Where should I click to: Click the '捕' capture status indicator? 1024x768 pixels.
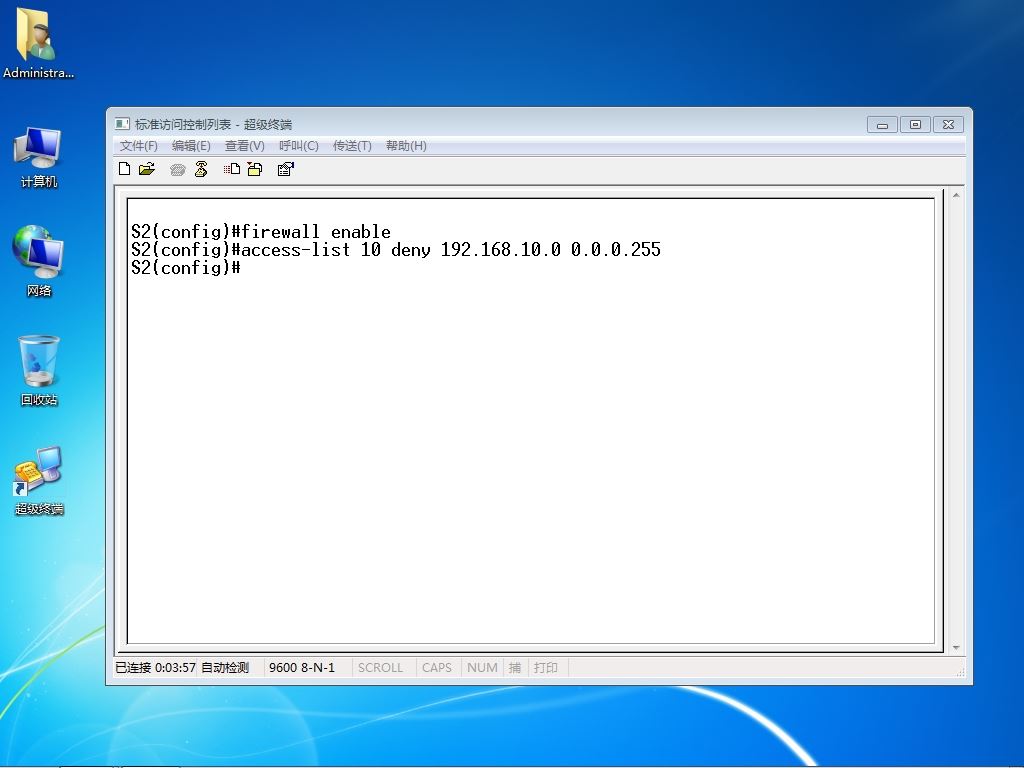click(x=515, y=667)
